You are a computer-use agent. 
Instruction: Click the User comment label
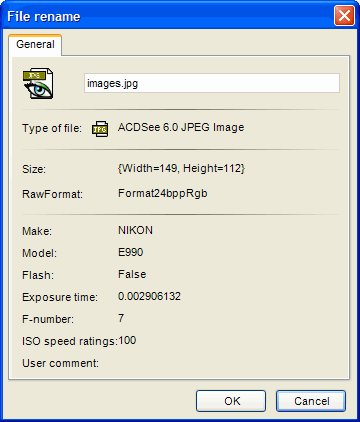61,363
